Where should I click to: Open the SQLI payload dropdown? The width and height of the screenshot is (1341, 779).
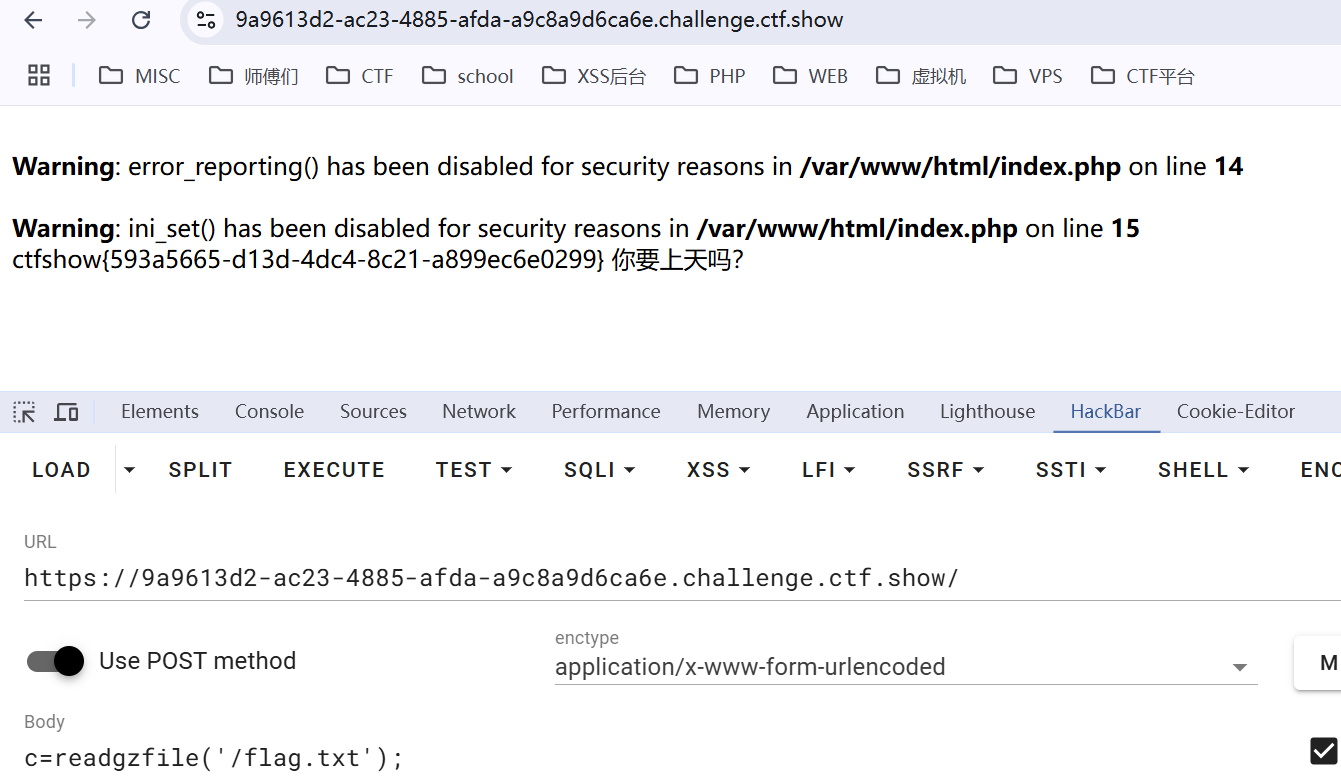pyautogui.click(x=599, y=470)
